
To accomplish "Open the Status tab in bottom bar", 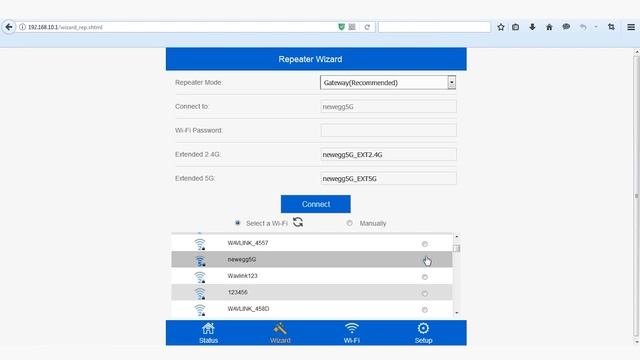I will coord(208,333).
